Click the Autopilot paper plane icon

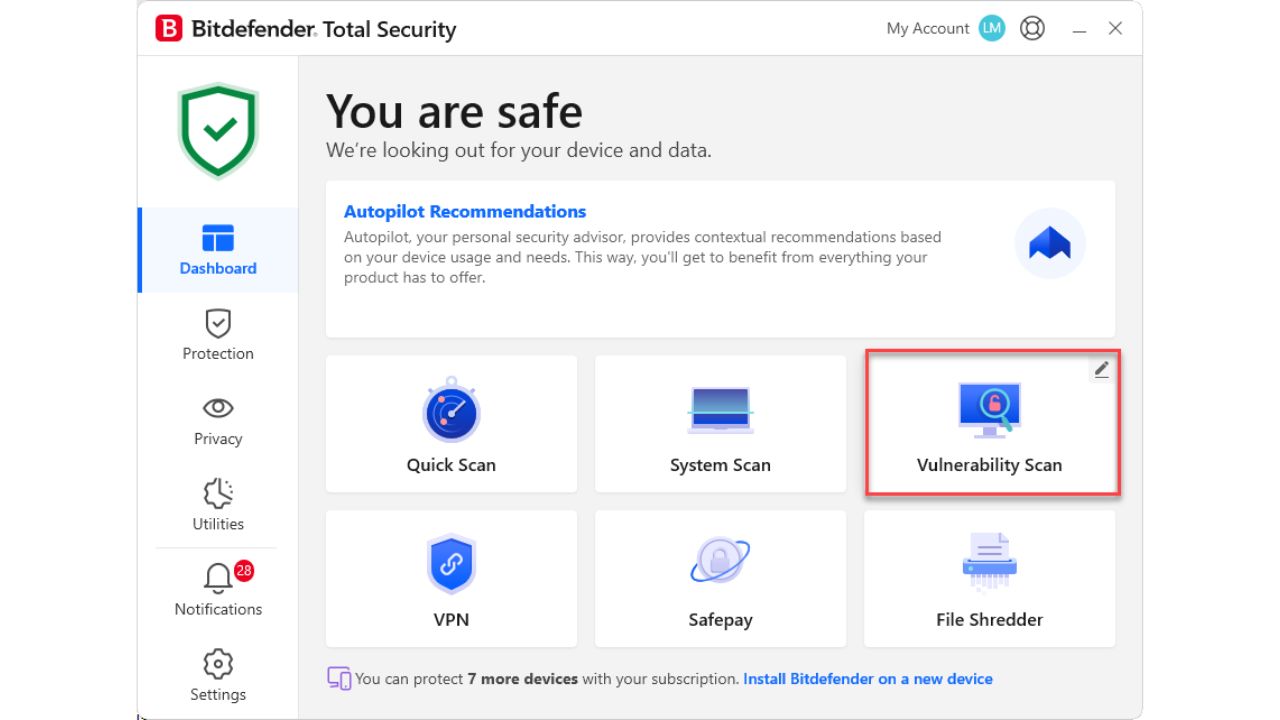coord(1049,242)
